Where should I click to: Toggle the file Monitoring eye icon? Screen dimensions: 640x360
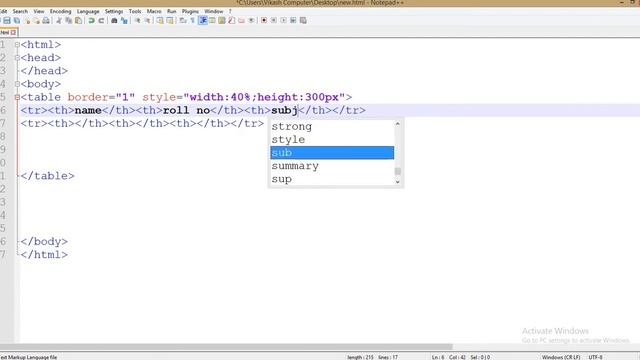(x=251, y=20)
